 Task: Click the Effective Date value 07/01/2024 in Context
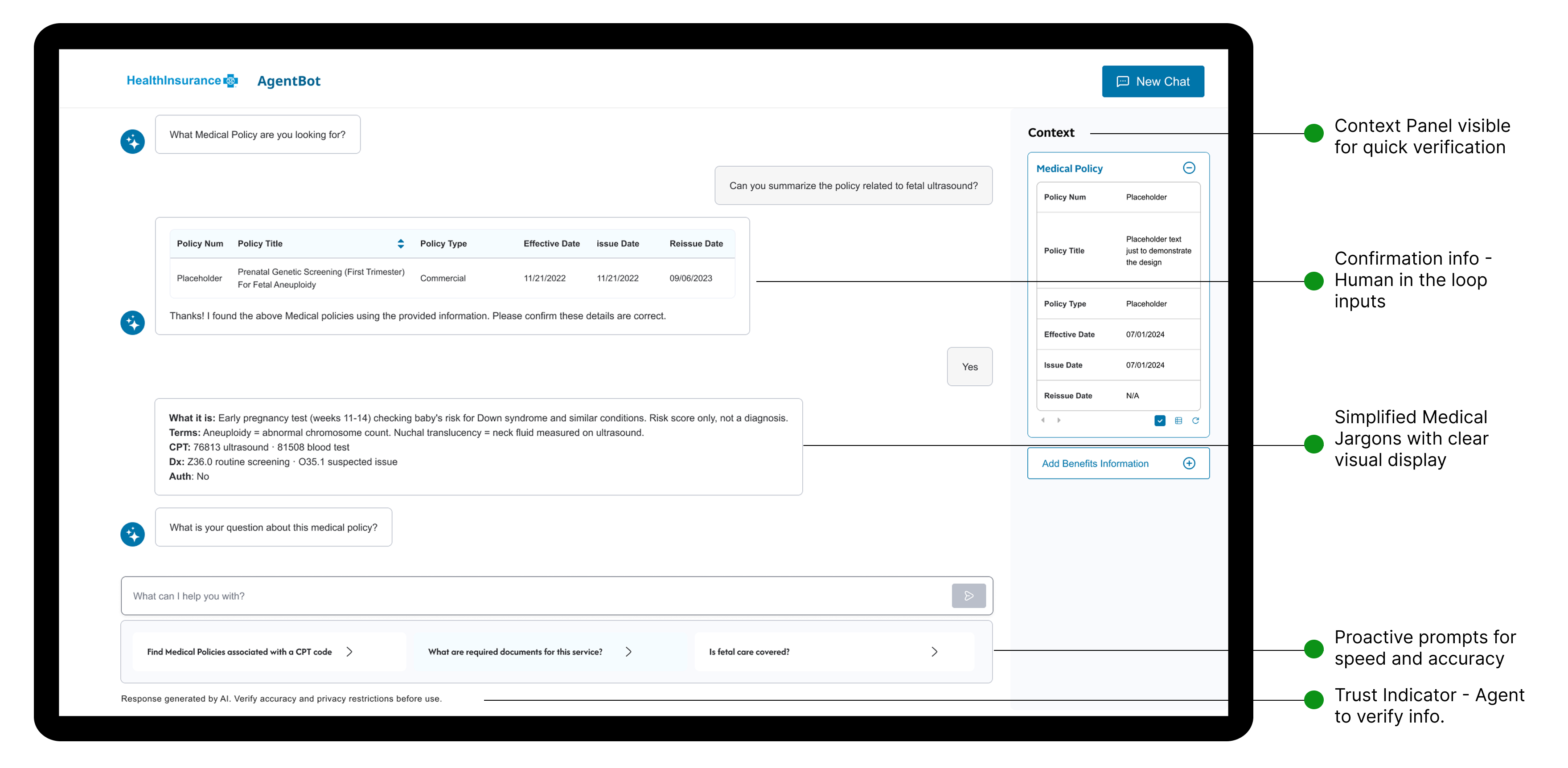pos(1145,335)
